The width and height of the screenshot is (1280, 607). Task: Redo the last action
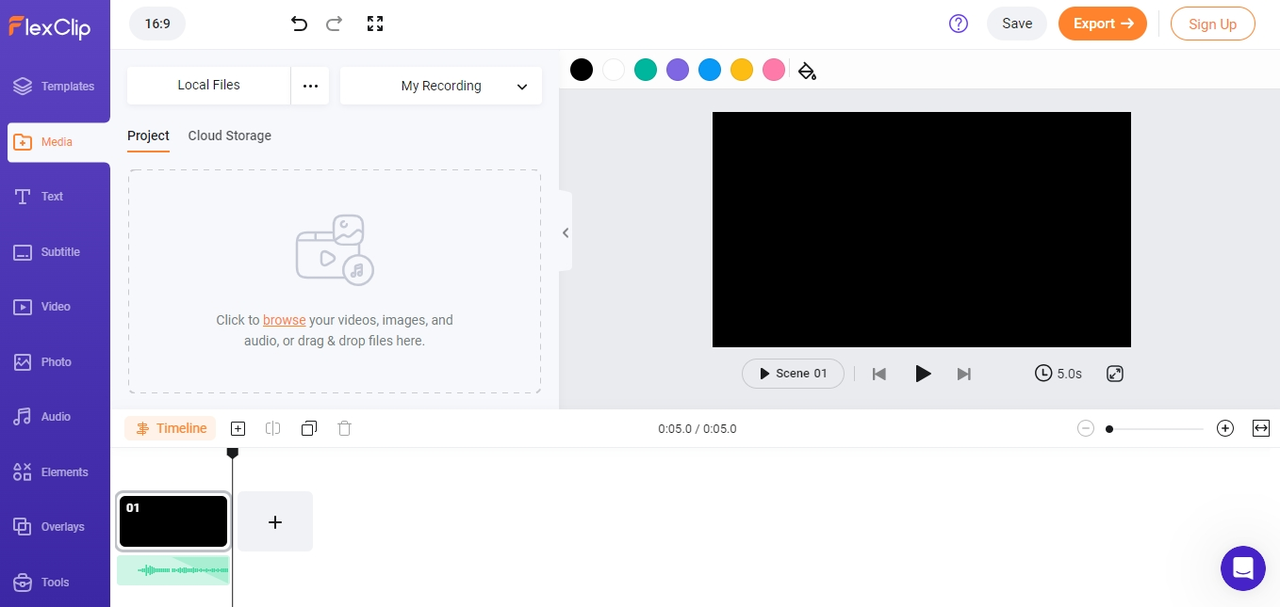(x=334, y=23)
